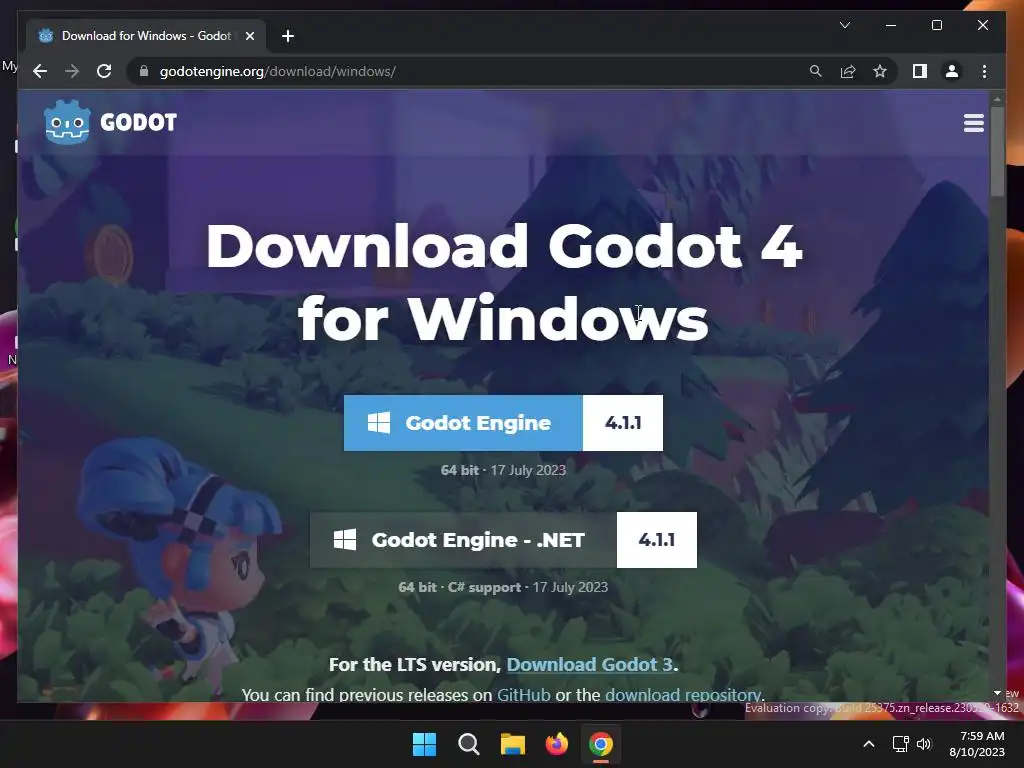Screen dimensions: 1024x768
Task: Click the Chrome taskbar icon
Action: coord(601,744)
